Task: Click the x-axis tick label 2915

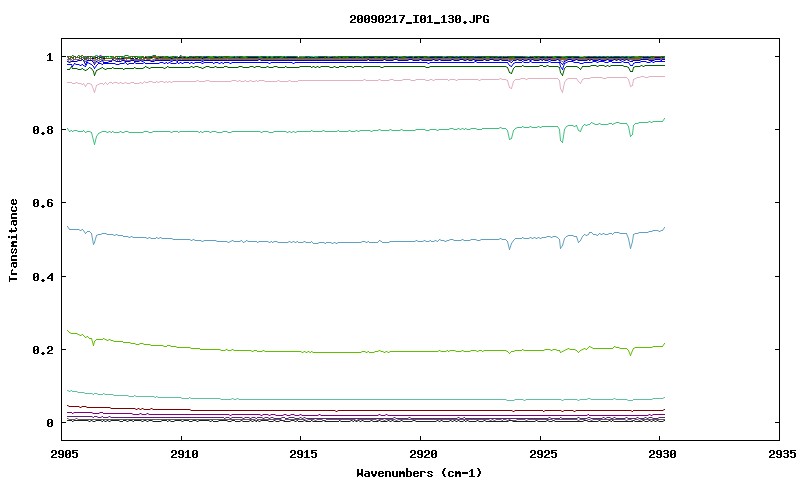Action: 303,454
